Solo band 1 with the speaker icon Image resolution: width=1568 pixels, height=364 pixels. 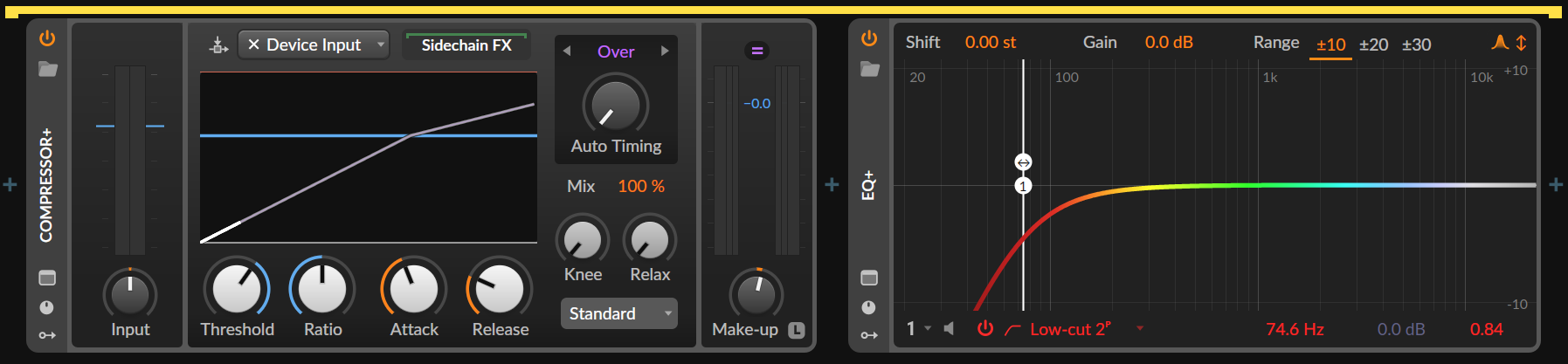point(950,329)
